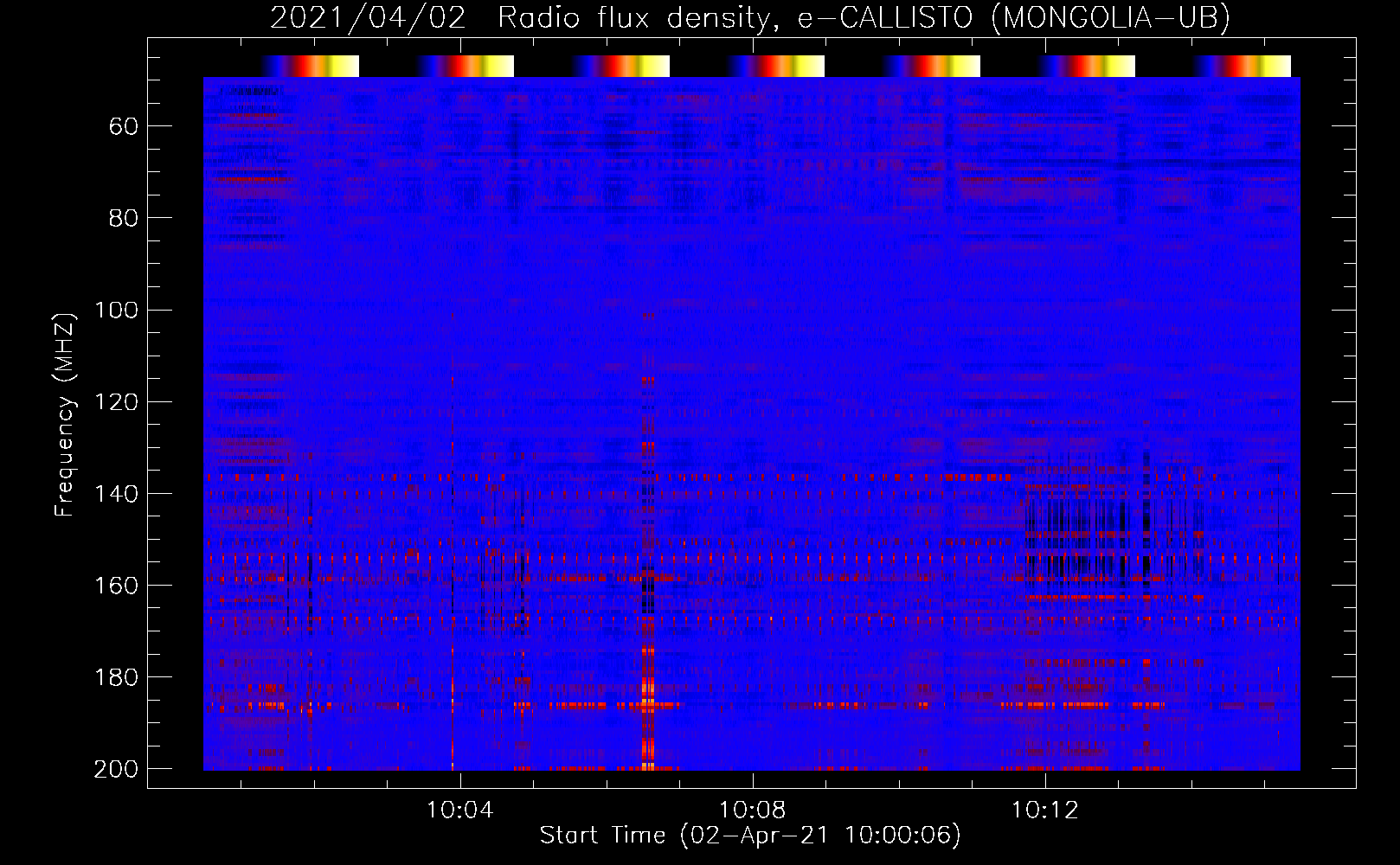Click the Frequency (MHZ) axis label

65,414
